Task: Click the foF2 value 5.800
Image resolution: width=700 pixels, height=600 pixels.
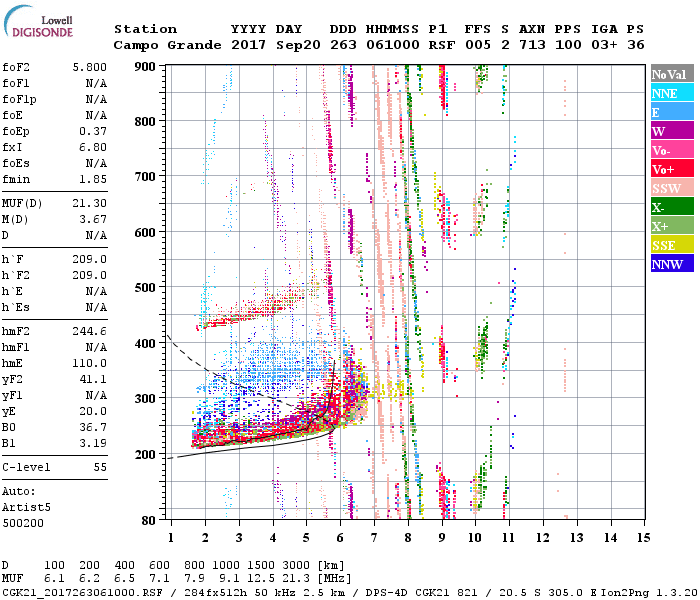Action: (x=90, y=65)
